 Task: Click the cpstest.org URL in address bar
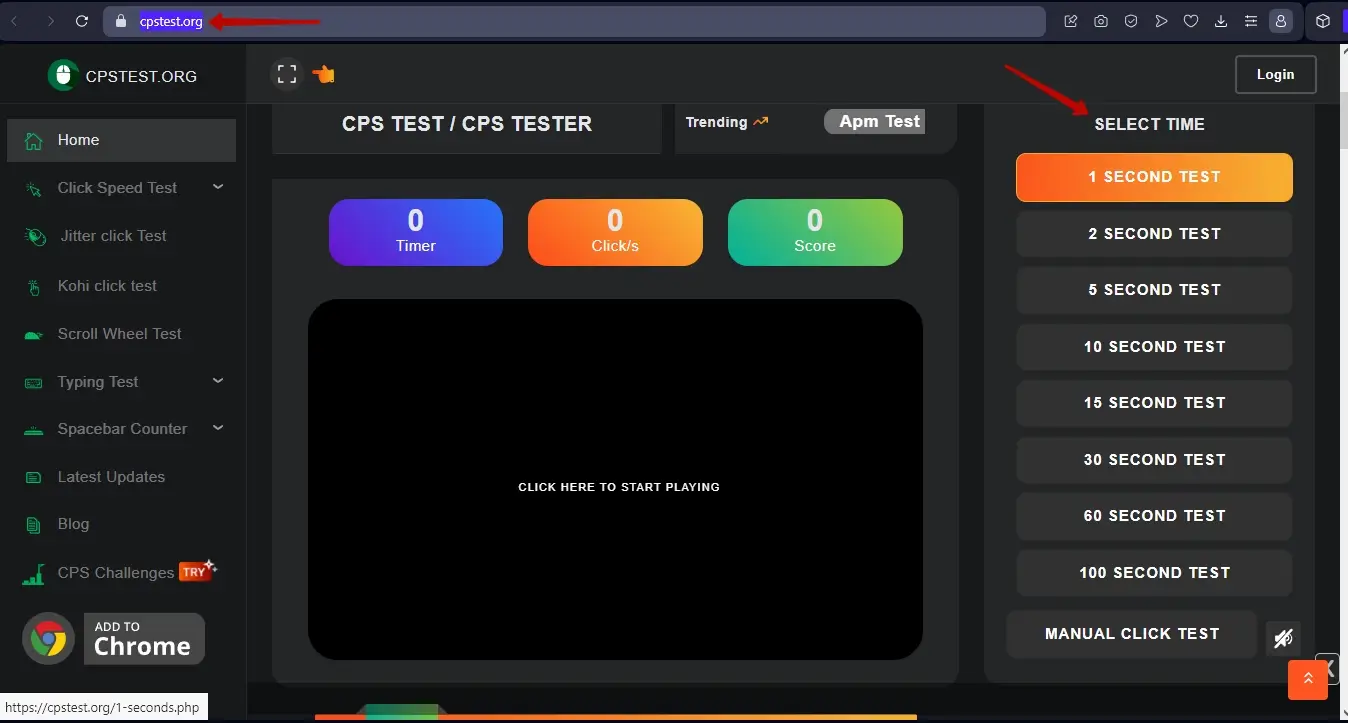[171, 21]
